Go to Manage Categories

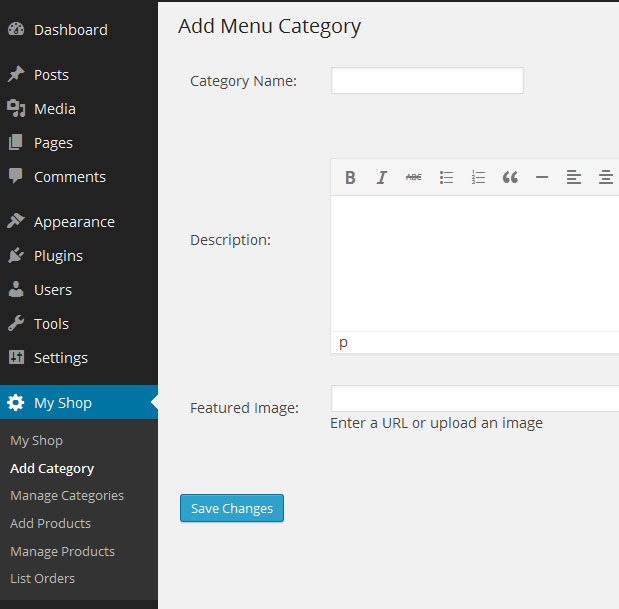coord(67,496)
